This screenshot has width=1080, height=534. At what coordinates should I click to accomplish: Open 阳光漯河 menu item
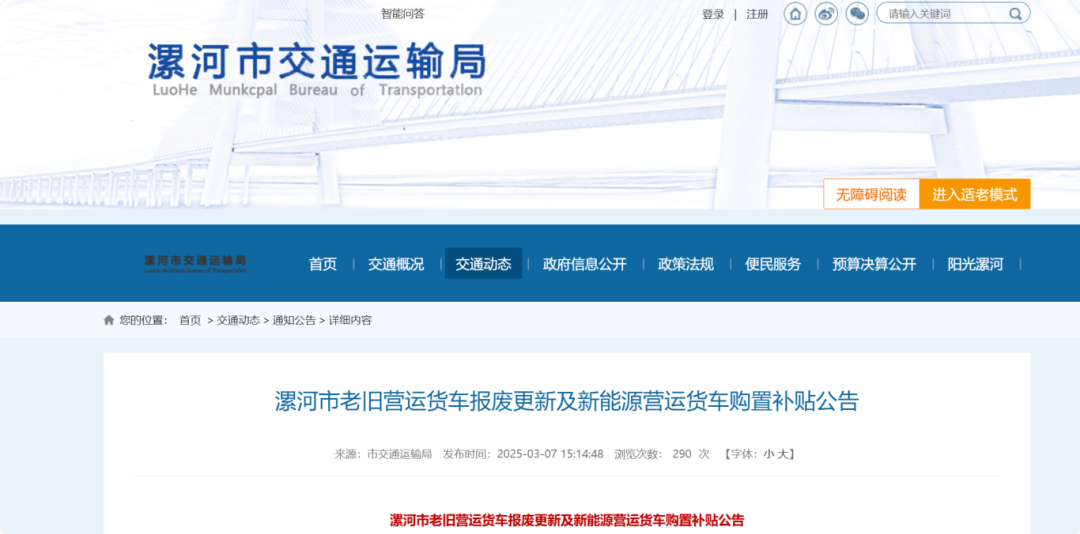975,264
